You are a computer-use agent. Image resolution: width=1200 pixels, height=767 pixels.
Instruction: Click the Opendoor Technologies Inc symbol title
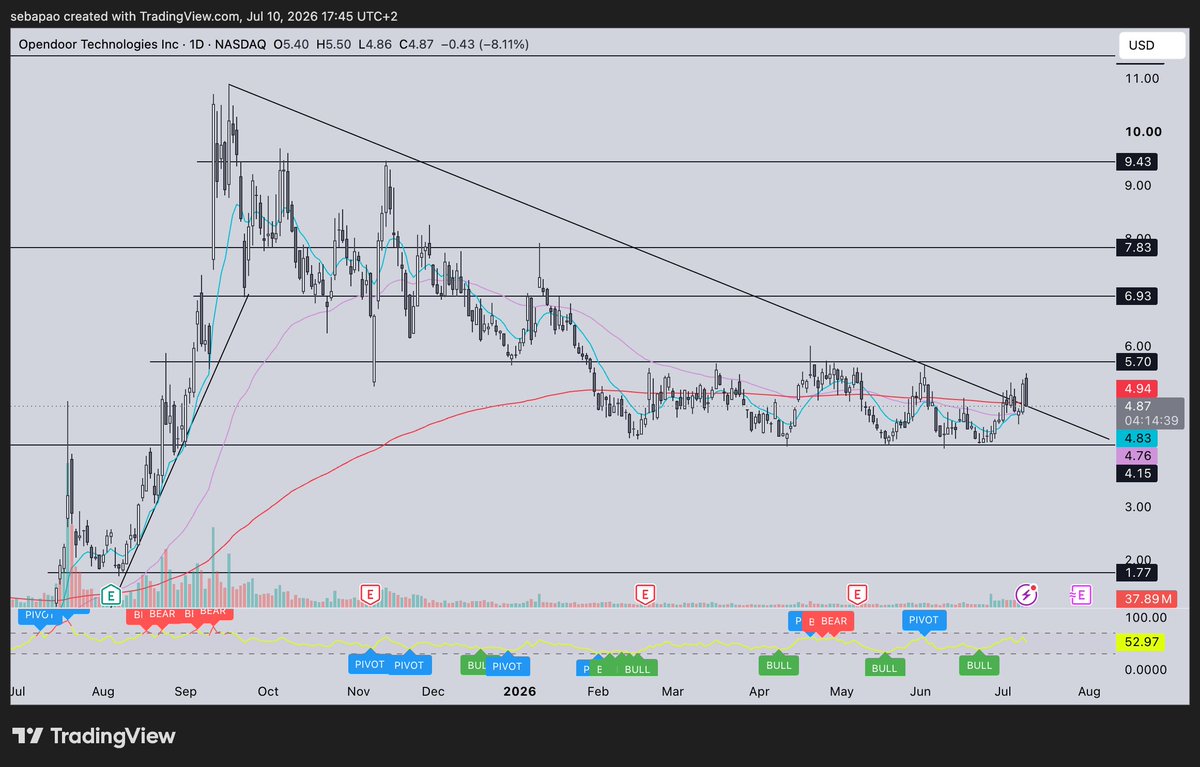point(100,45)
